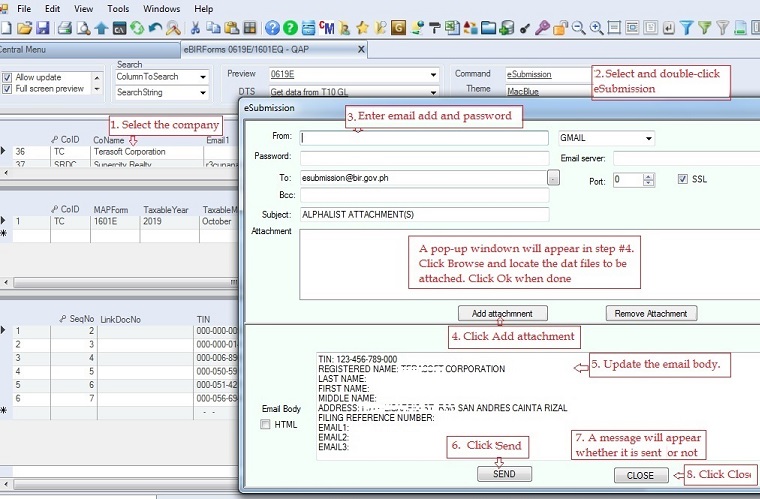Click in the Bcc field
This screenshot has width=760, height=499.
tap(424, 195)
